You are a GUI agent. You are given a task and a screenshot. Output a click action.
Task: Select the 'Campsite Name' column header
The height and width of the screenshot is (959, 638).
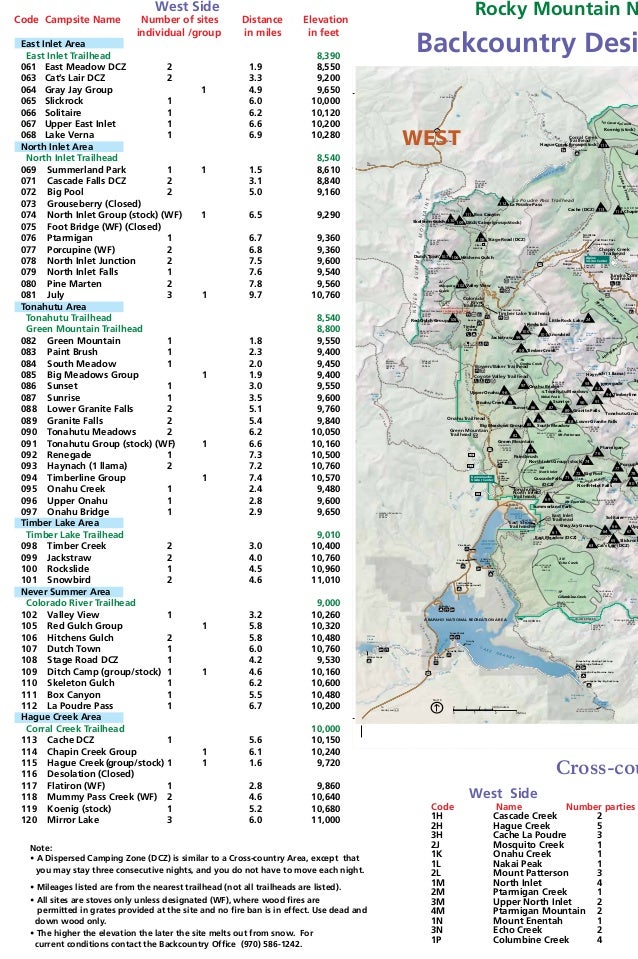[x=83, y=20]
